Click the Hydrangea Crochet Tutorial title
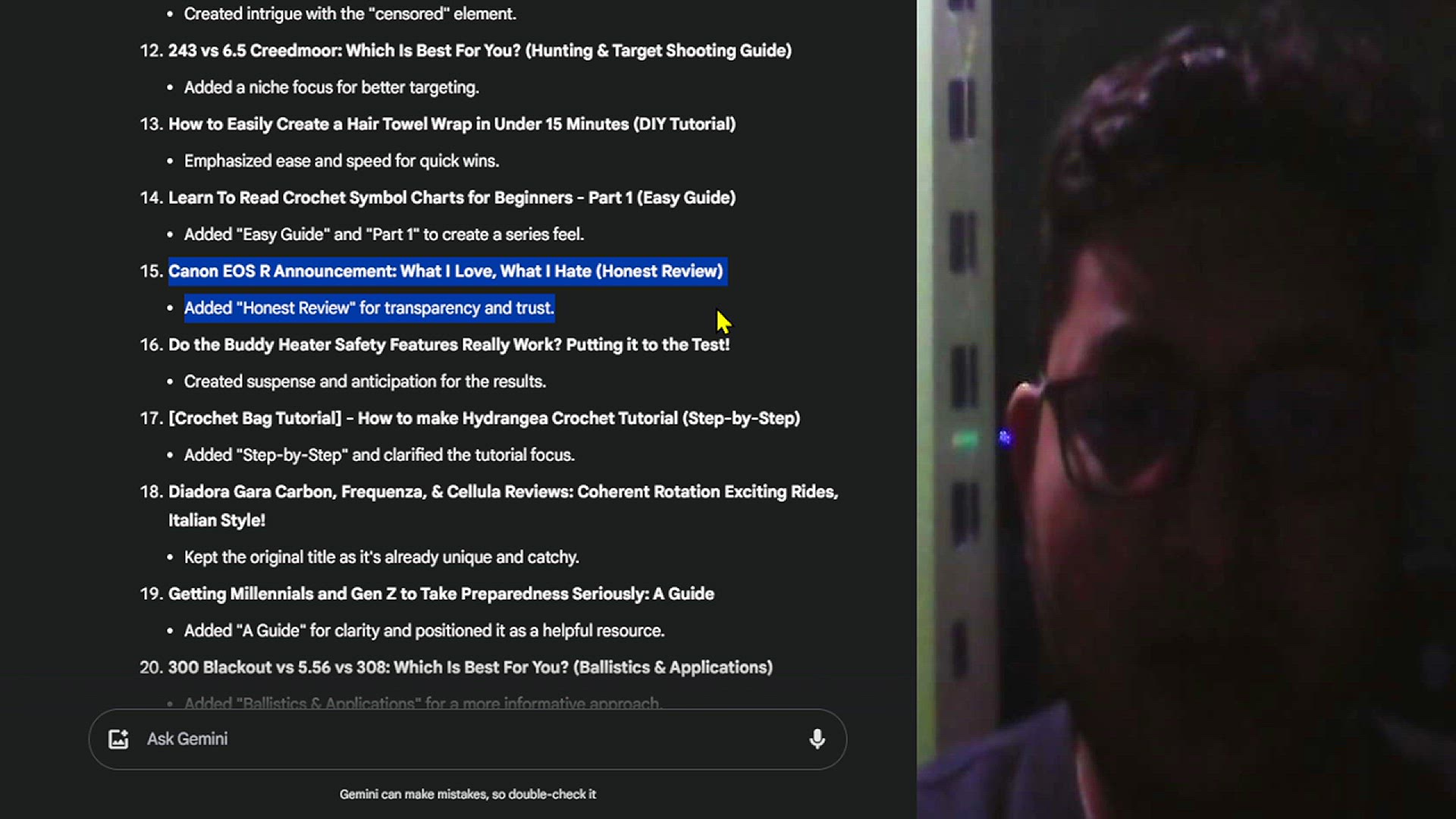This screenshot has width=1456, height=819. coord(484,419)
